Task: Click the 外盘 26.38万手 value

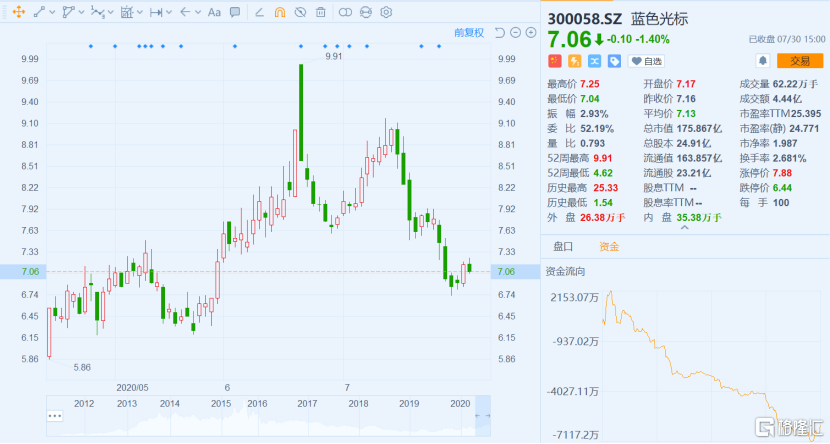Action: point(602,218)
